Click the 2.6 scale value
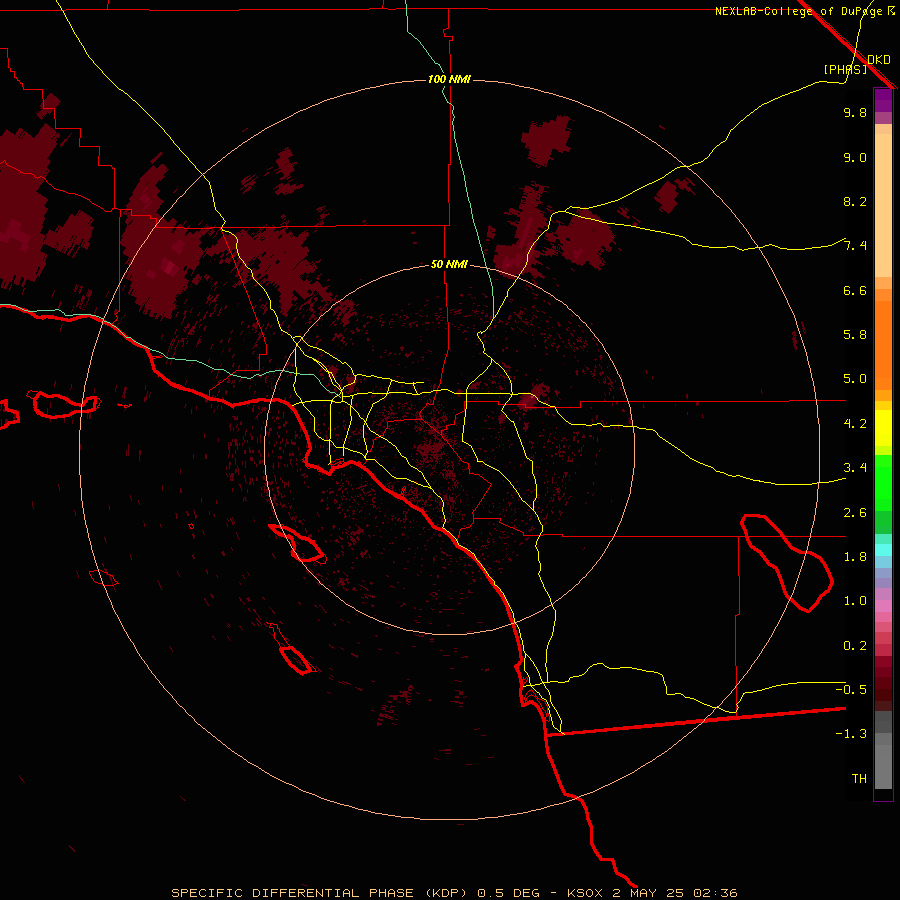This screenshot has height=900, width=900. tap(855, 513)
